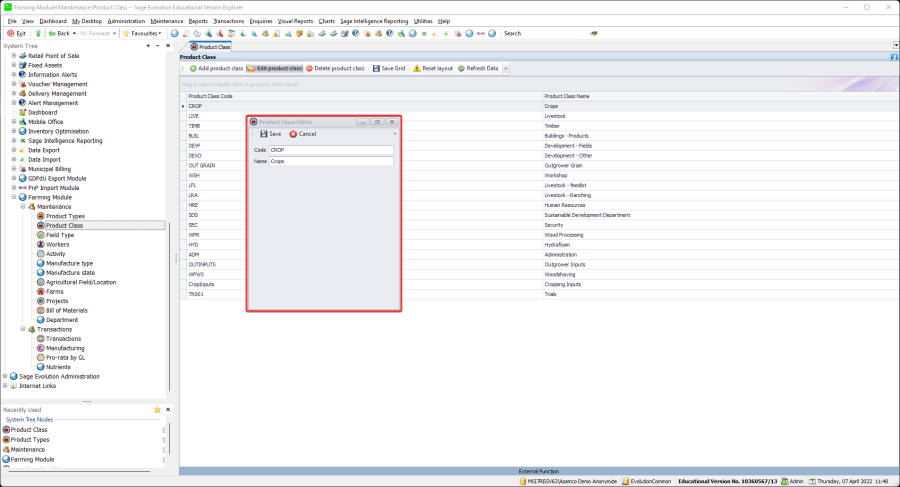Click the Code input field

click(x=331, y=150)
